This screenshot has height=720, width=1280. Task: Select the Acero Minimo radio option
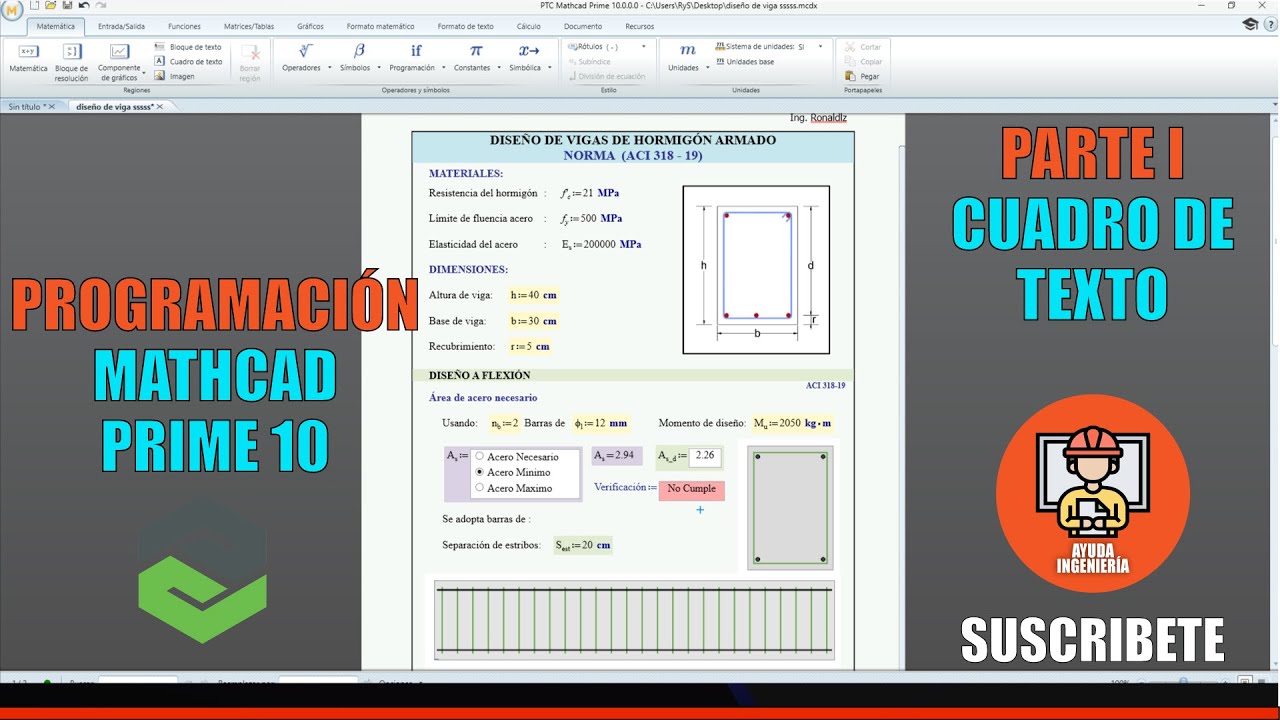(479, 471)
